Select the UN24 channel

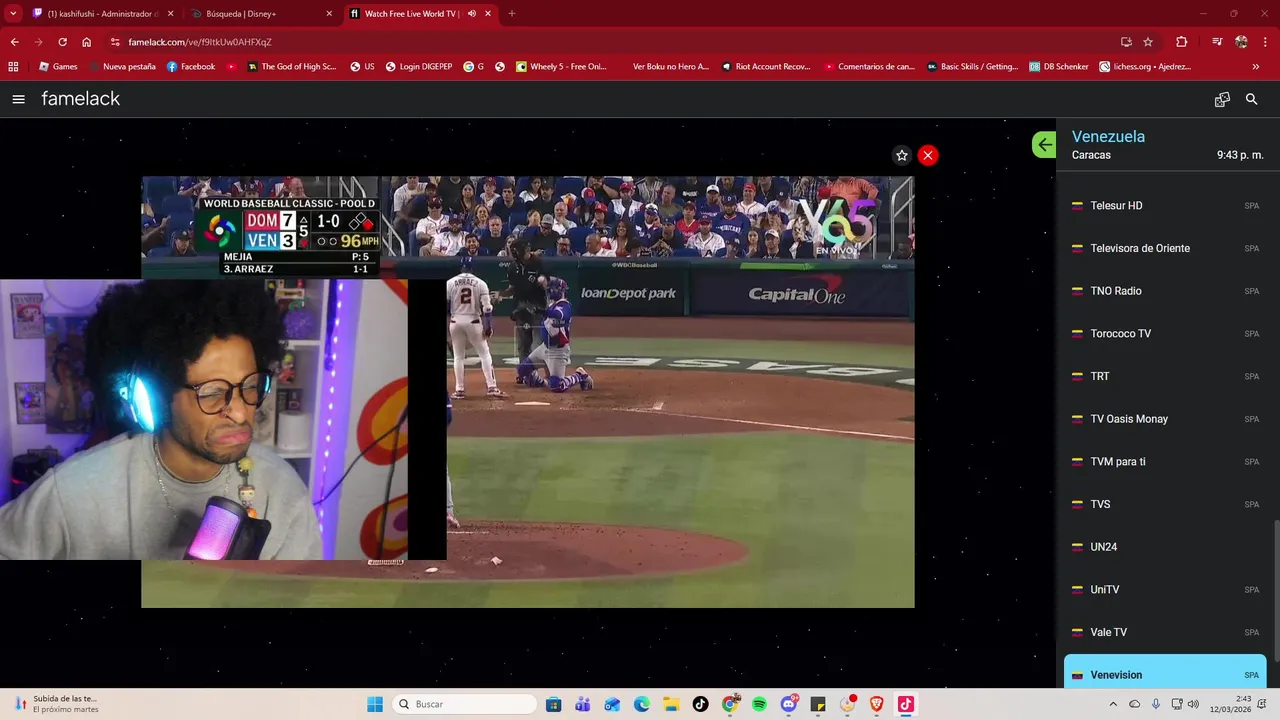[1165, 547]
